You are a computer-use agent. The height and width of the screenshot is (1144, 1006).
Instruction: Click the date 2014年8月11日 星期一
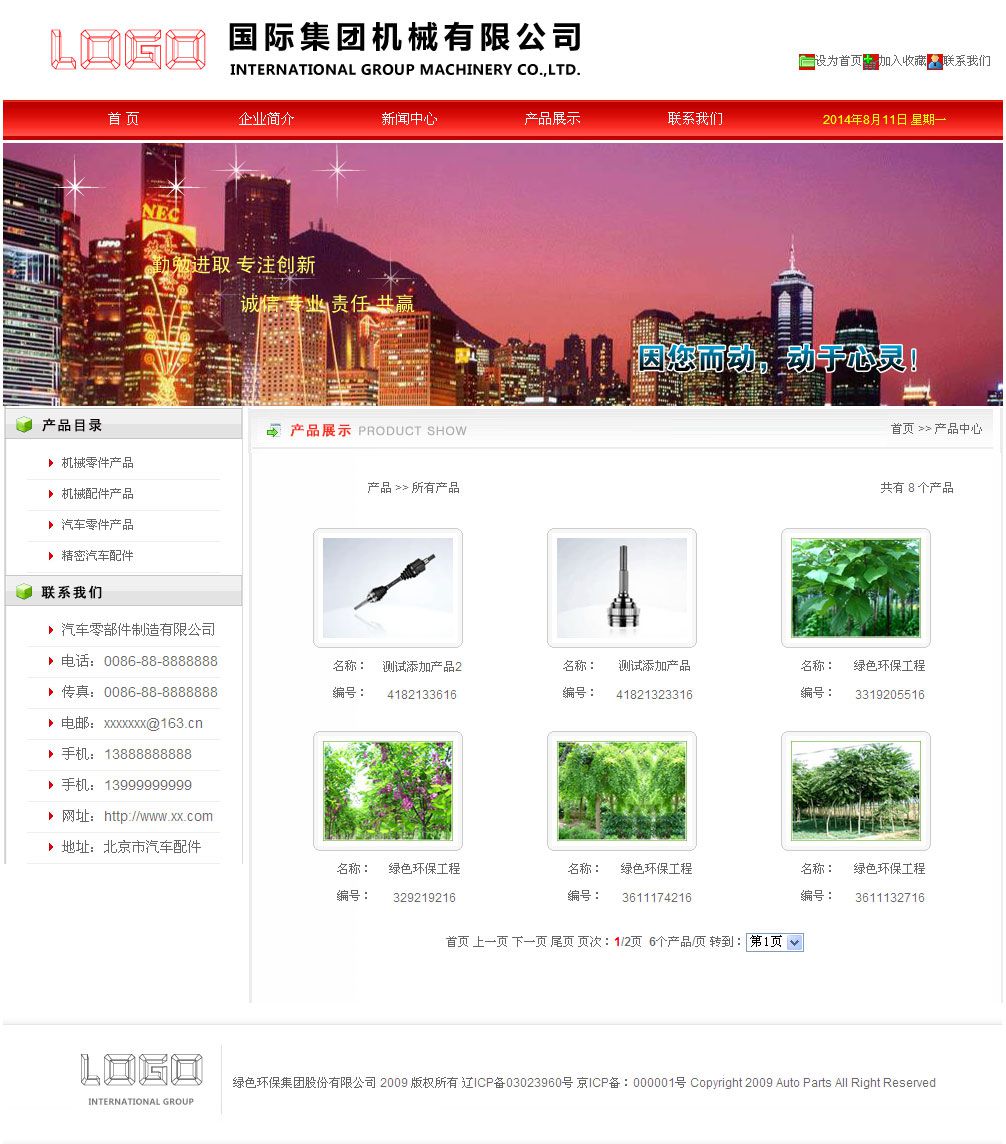[884, 120]
